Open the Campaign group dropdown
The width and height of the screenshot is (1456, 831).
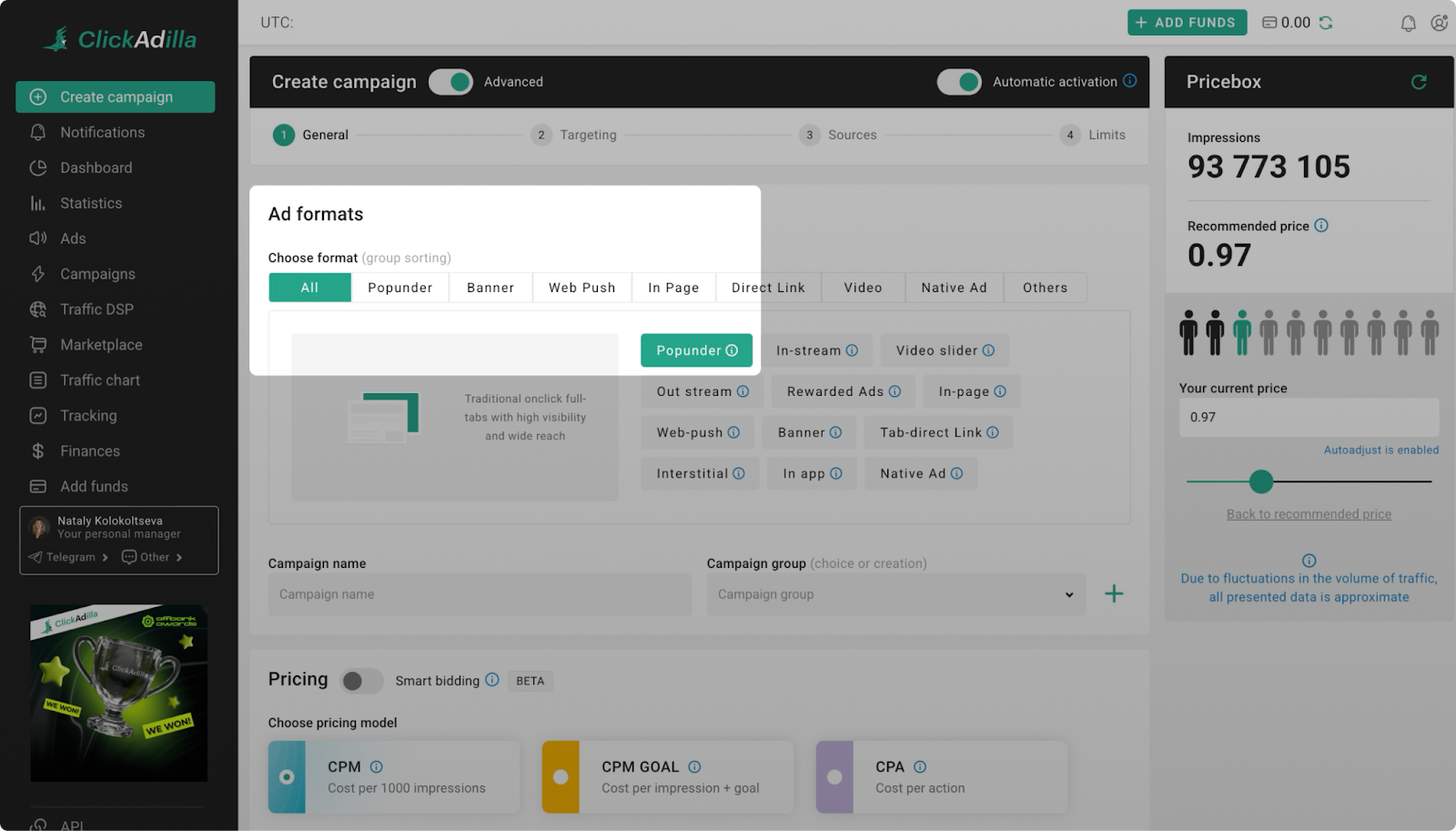click(x=896, y=594)
